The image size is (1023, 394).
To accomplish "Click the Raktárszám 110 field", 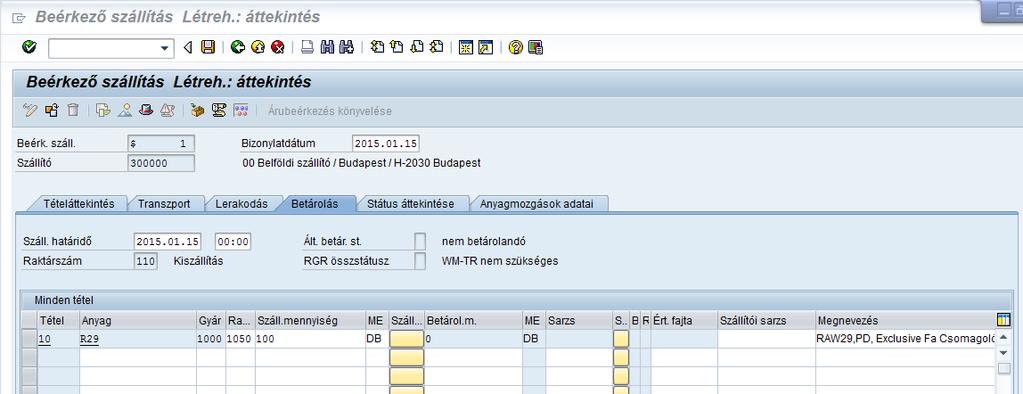I will (145, 261).
